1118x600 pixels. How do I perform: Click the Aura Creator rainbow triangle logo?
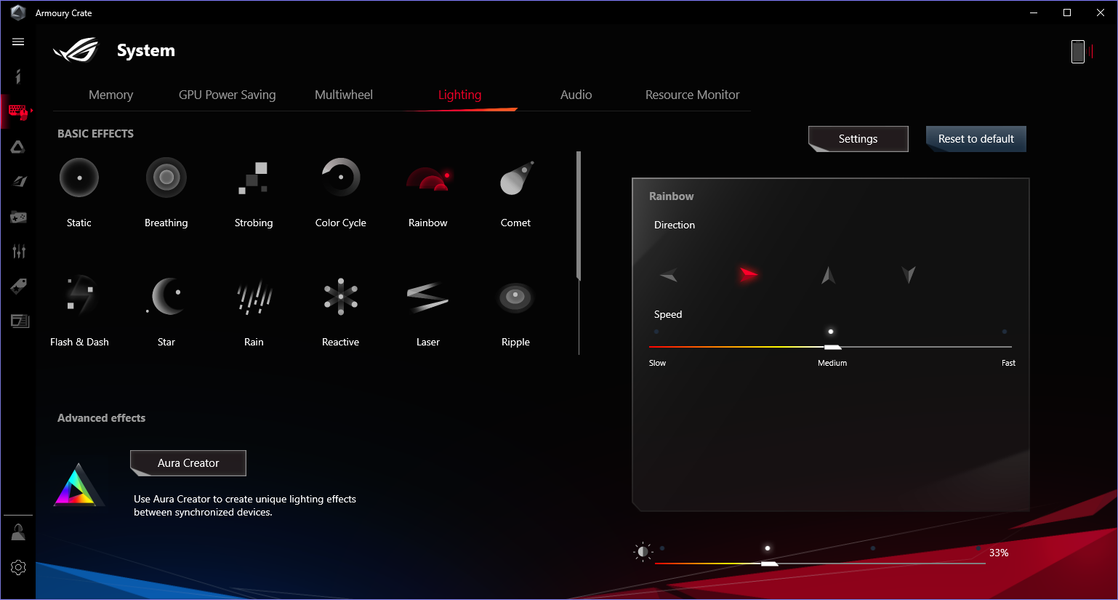tap(76, 485)
